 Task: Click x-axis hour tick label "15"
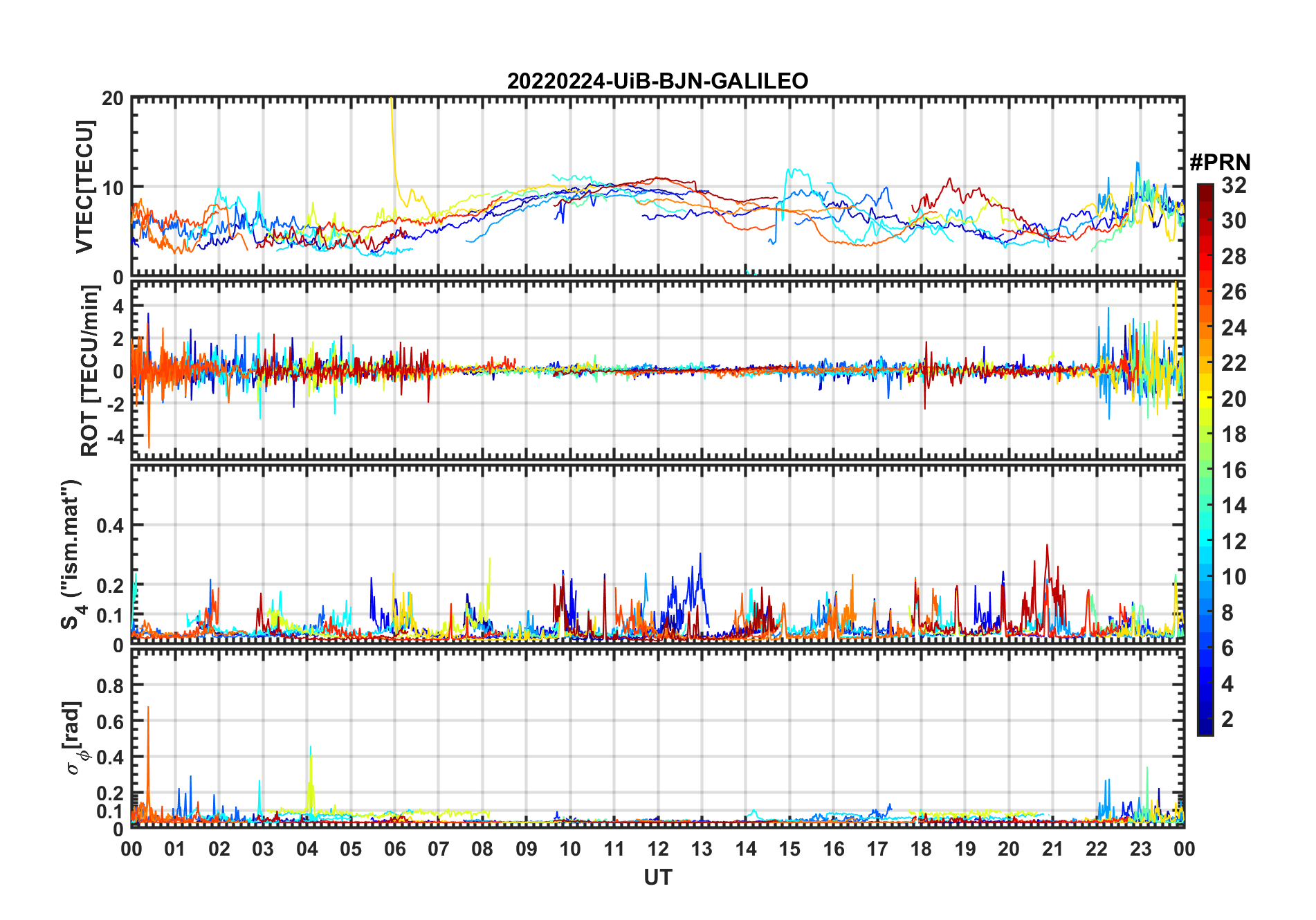click(x=789, y=849)
